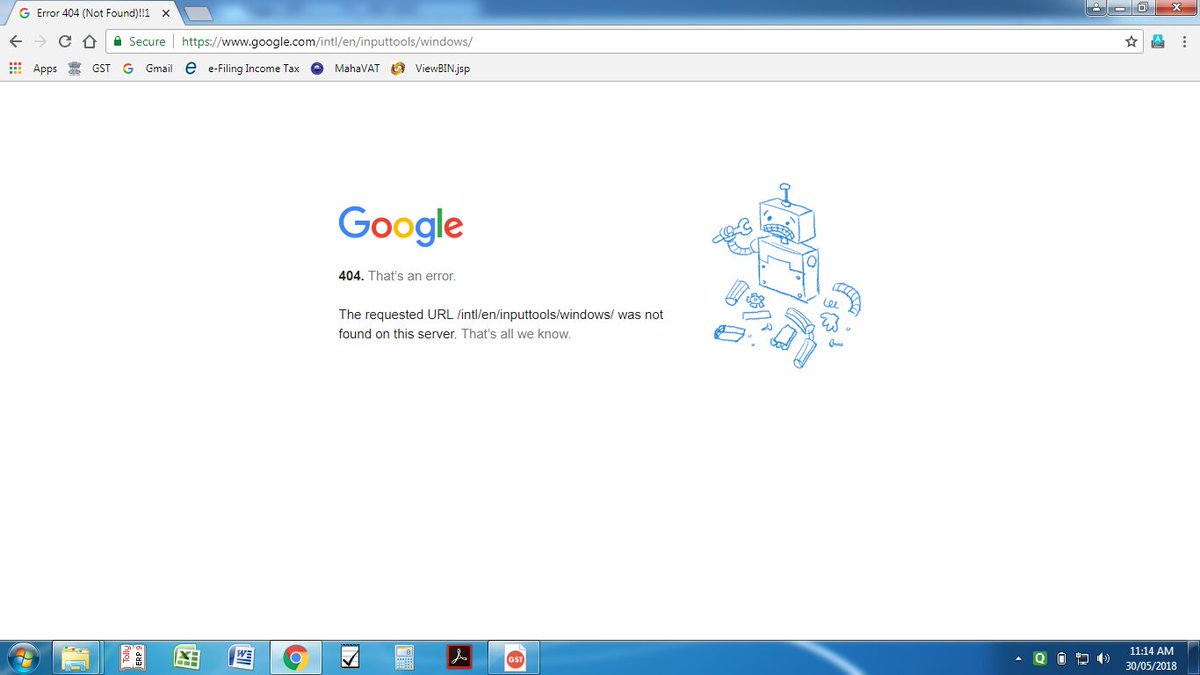Close the Error 404 tab

tap(166, 14)
